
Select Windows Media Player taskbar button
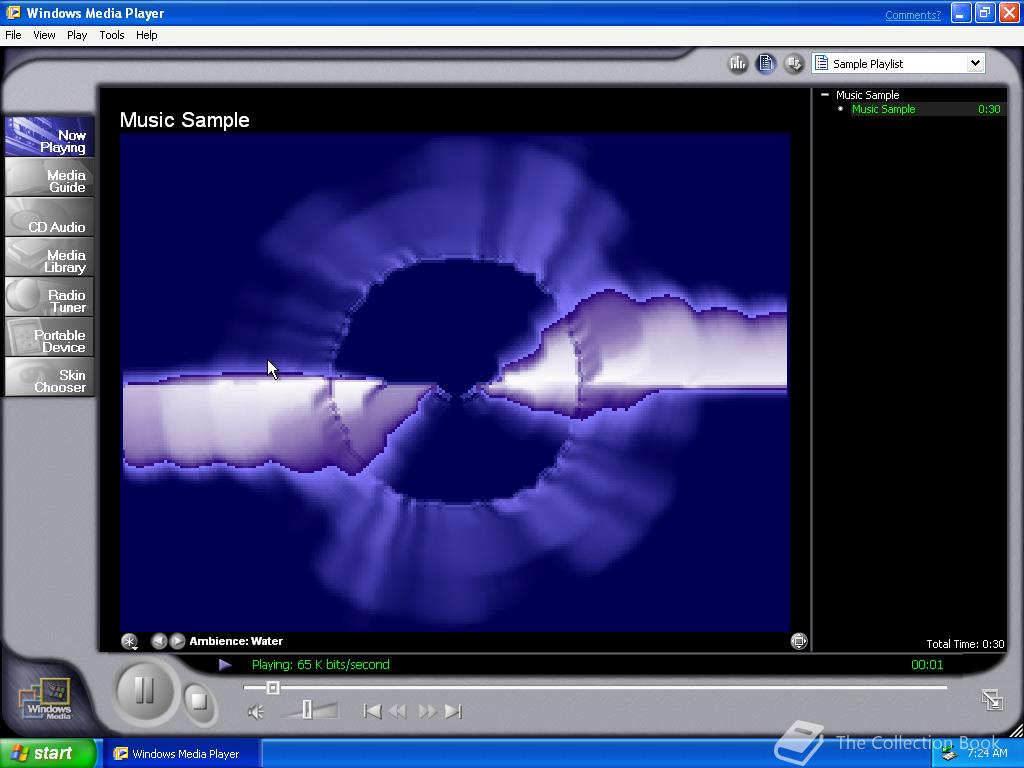183,754
